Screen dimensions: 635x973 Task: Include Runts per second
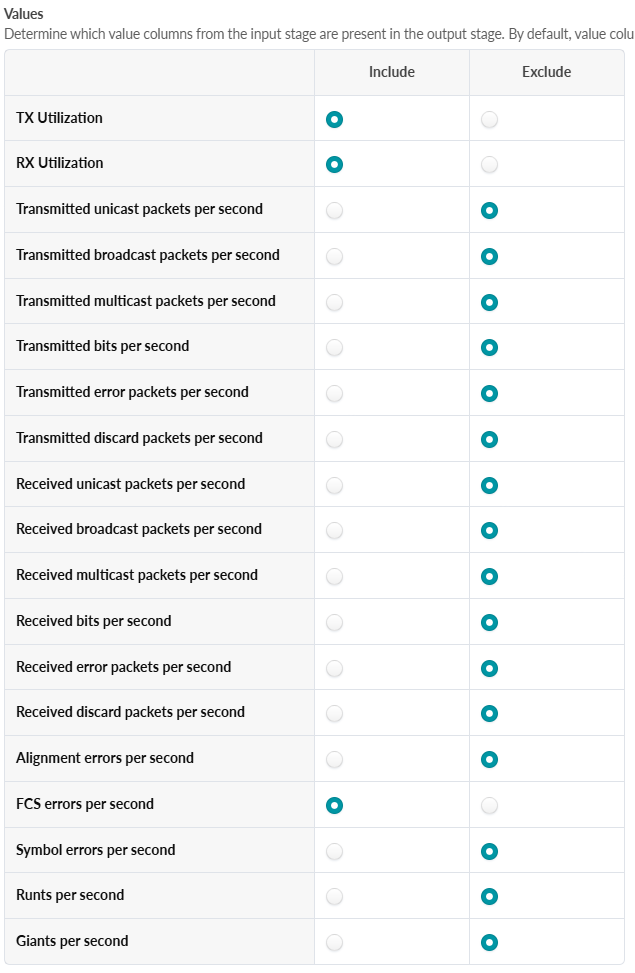[334, 897]
